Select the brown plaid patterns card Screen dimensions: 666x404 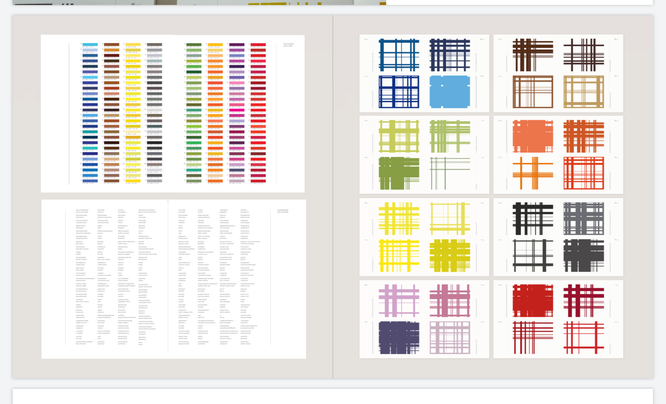click(558, 73)
